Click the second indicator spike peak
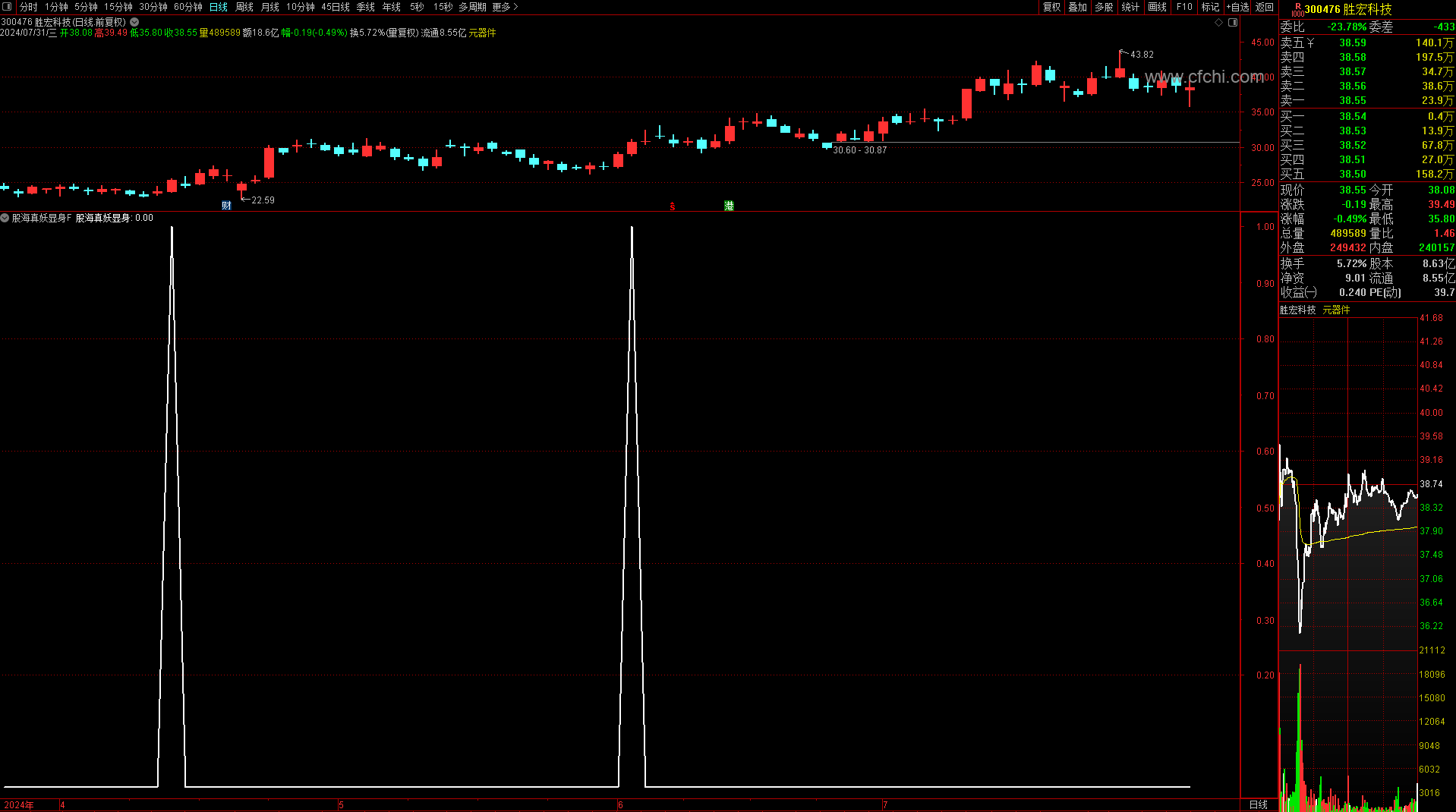1456x812 pixels. (632, 228)
